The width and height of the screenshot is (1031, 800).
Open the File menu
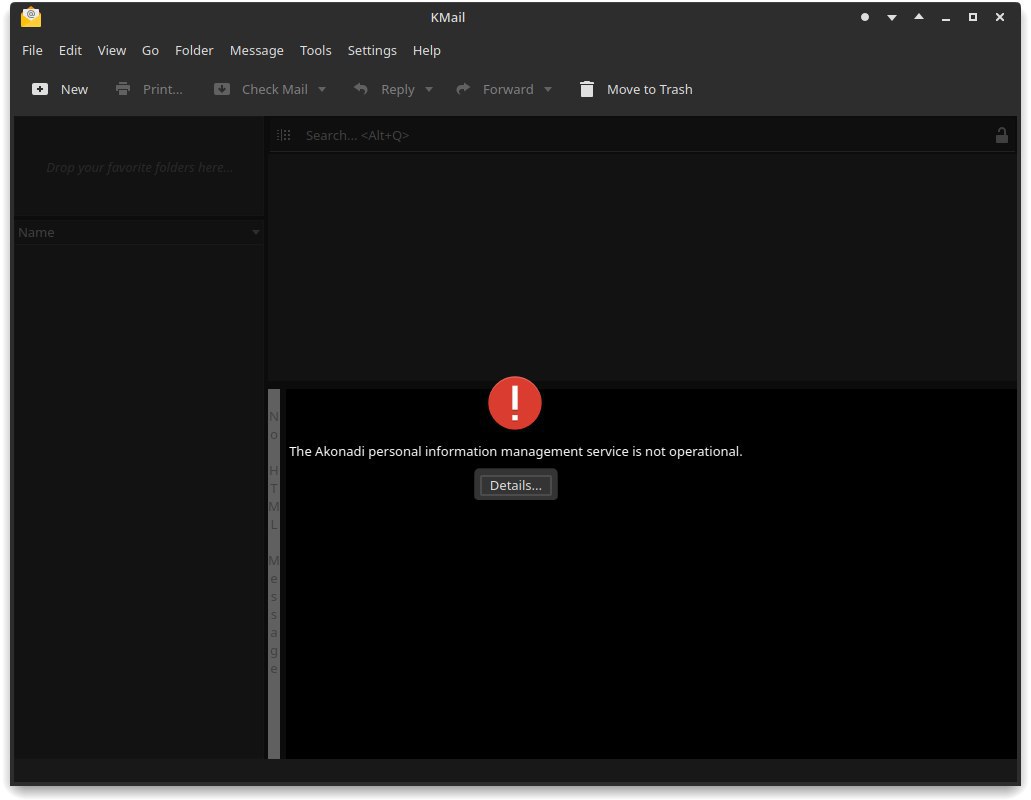pos(32,51)
